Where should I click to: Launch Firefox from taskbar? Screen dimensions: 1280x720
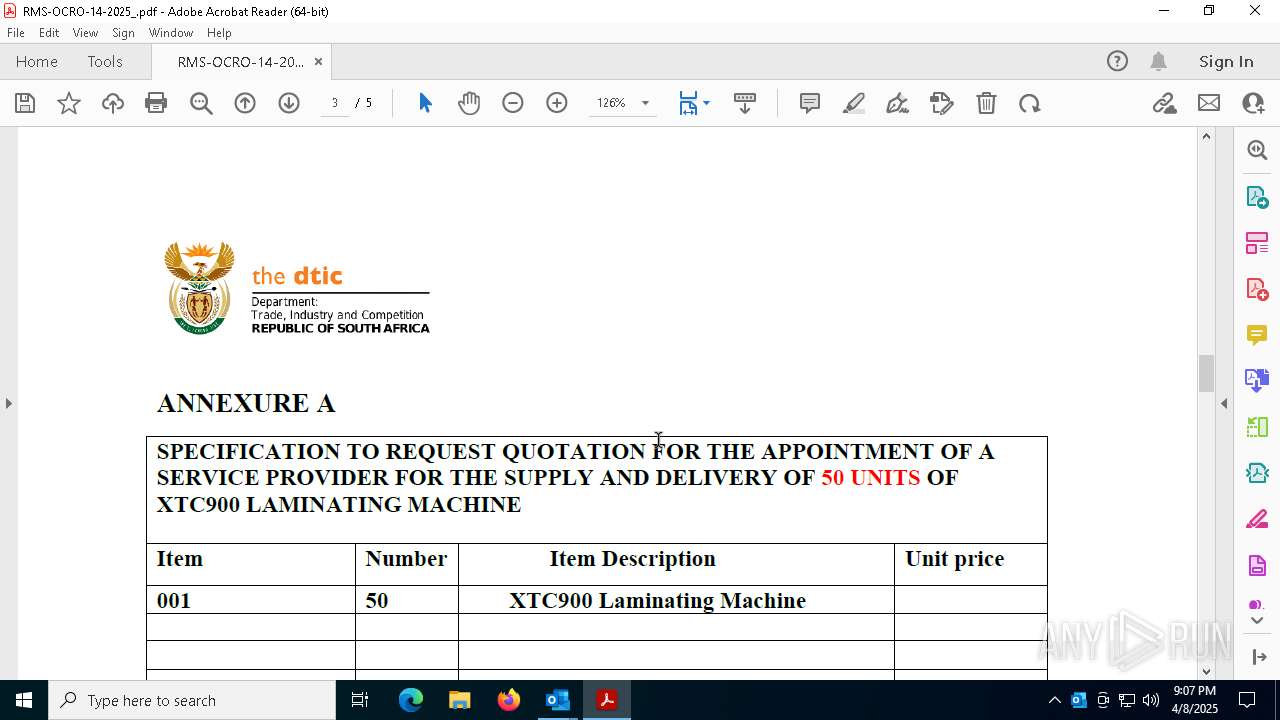508,700
